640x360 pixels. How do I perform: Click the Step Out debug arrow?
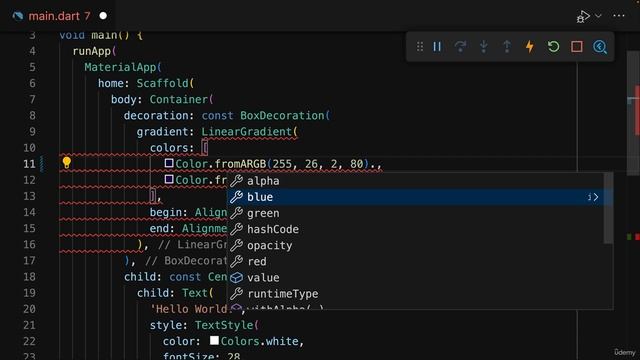507,47
